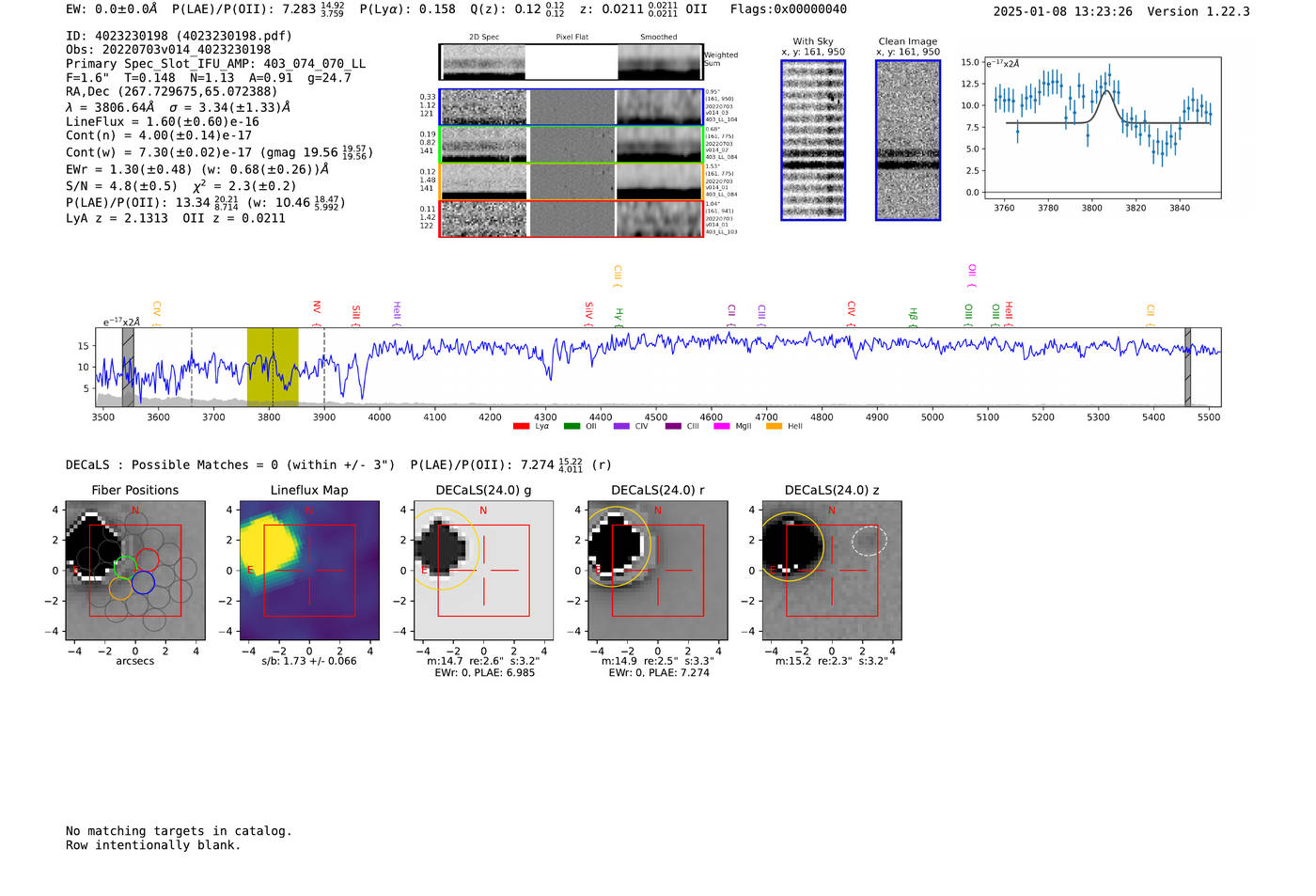Click the magenta OII line marker
Viewport: 1316px width, 896px height.
pos(972,276)
